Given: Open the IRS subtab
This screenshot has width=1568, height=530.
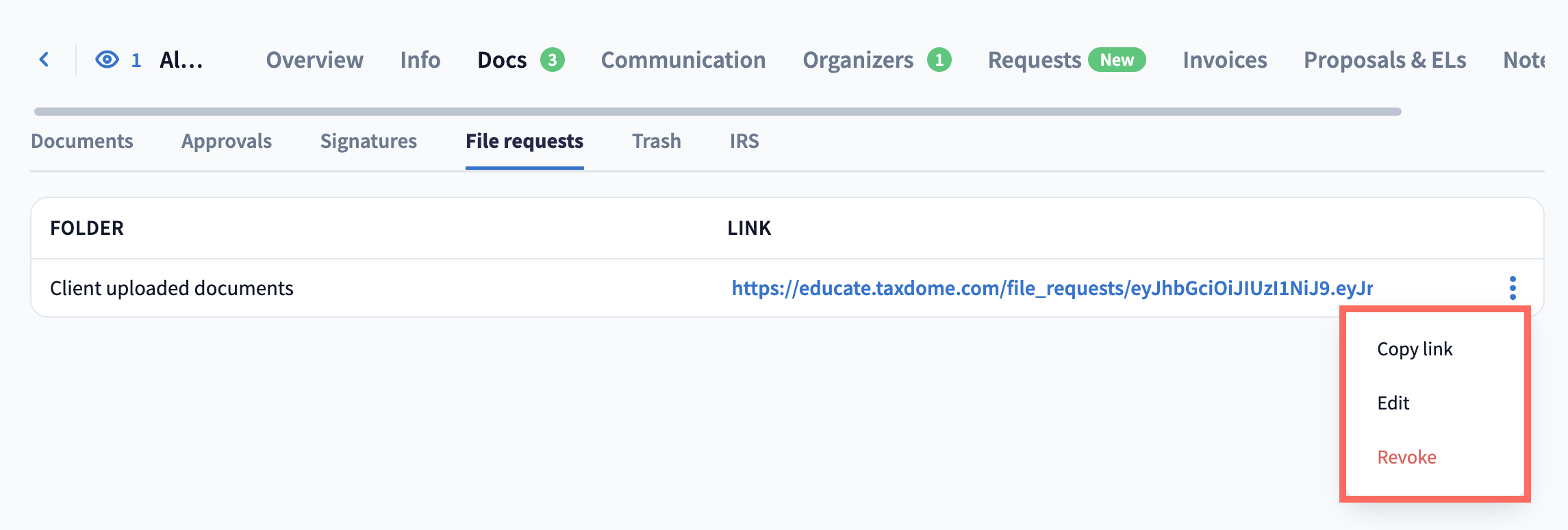Looking at the screenshot, I should tap(744, 141).
